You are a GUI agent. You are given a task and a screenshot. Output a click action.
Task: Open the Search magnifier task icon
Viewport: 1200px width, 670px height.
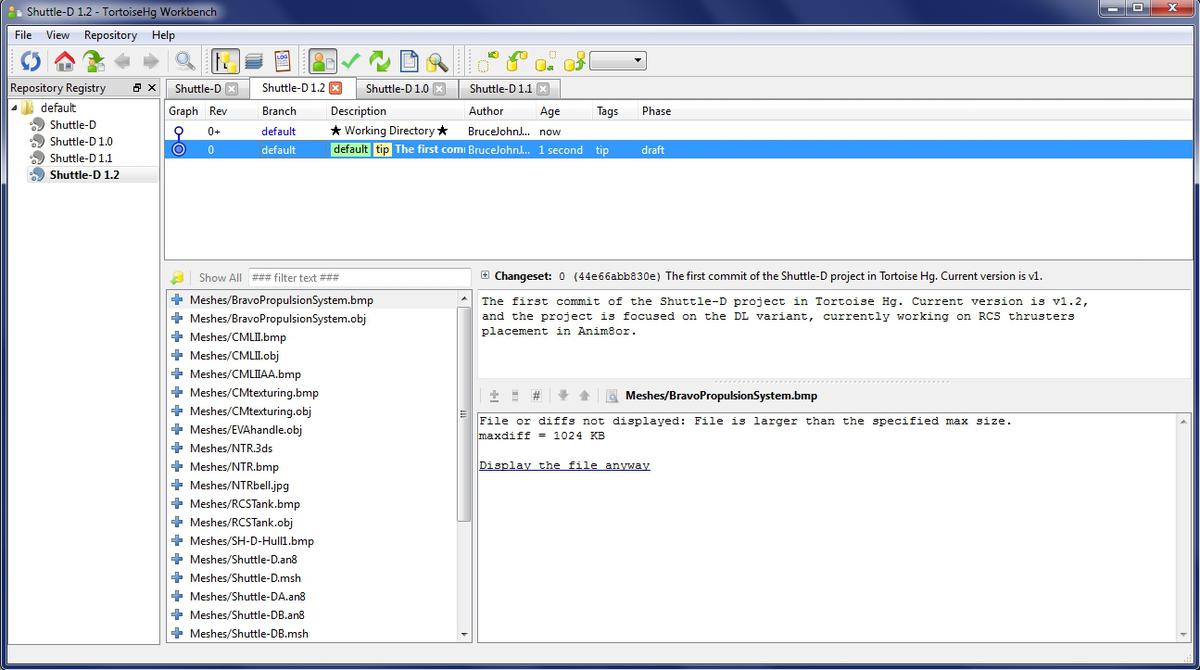(x=437, y=61)
